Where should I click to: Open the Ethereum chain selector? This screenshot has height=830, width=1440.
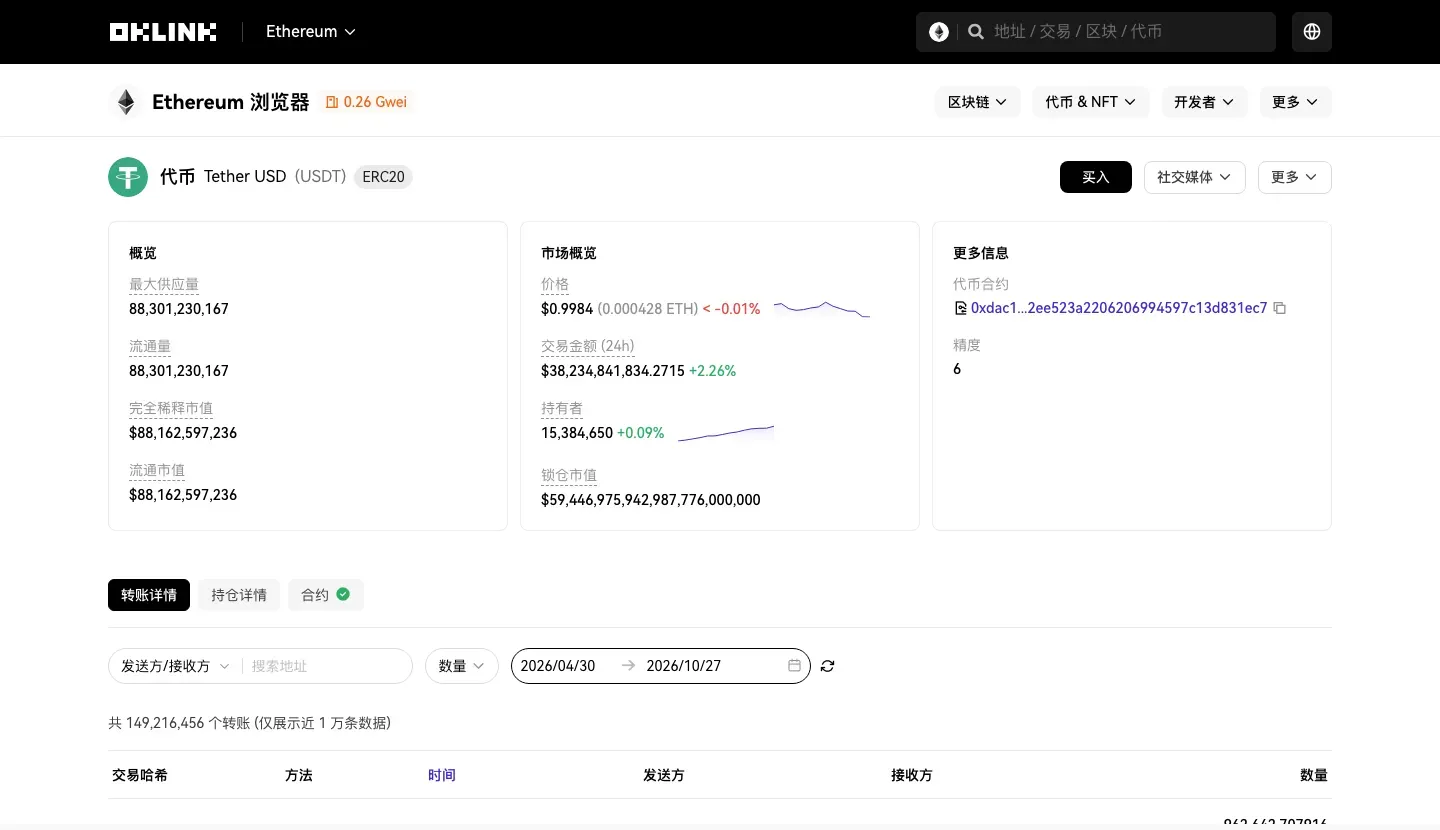pos(311,32)
